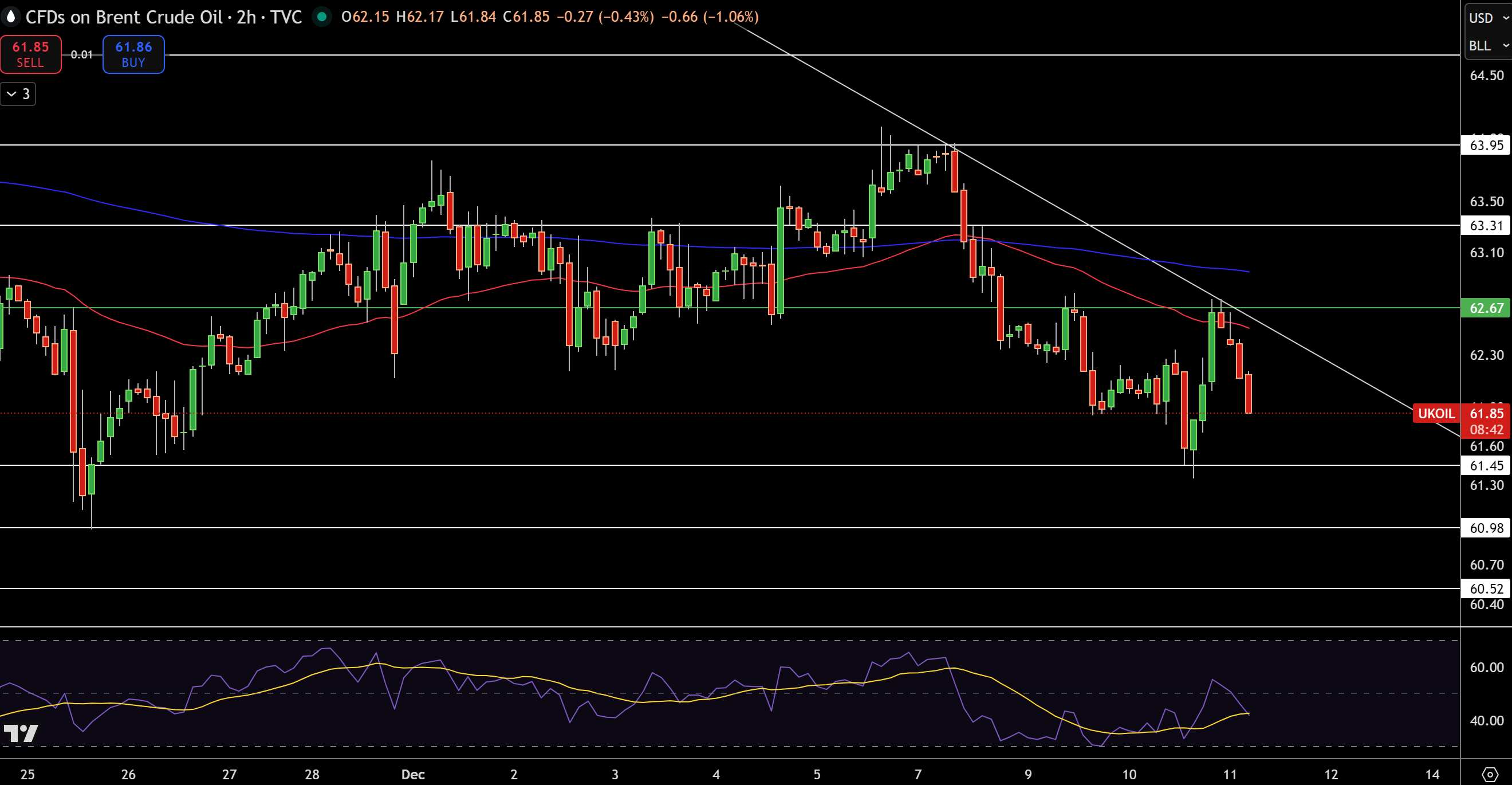This screenshot has height=785, width=1512.
Task: Click the 62.67 green support price label
Action: pyautogui.click(x=1486, y=308)
